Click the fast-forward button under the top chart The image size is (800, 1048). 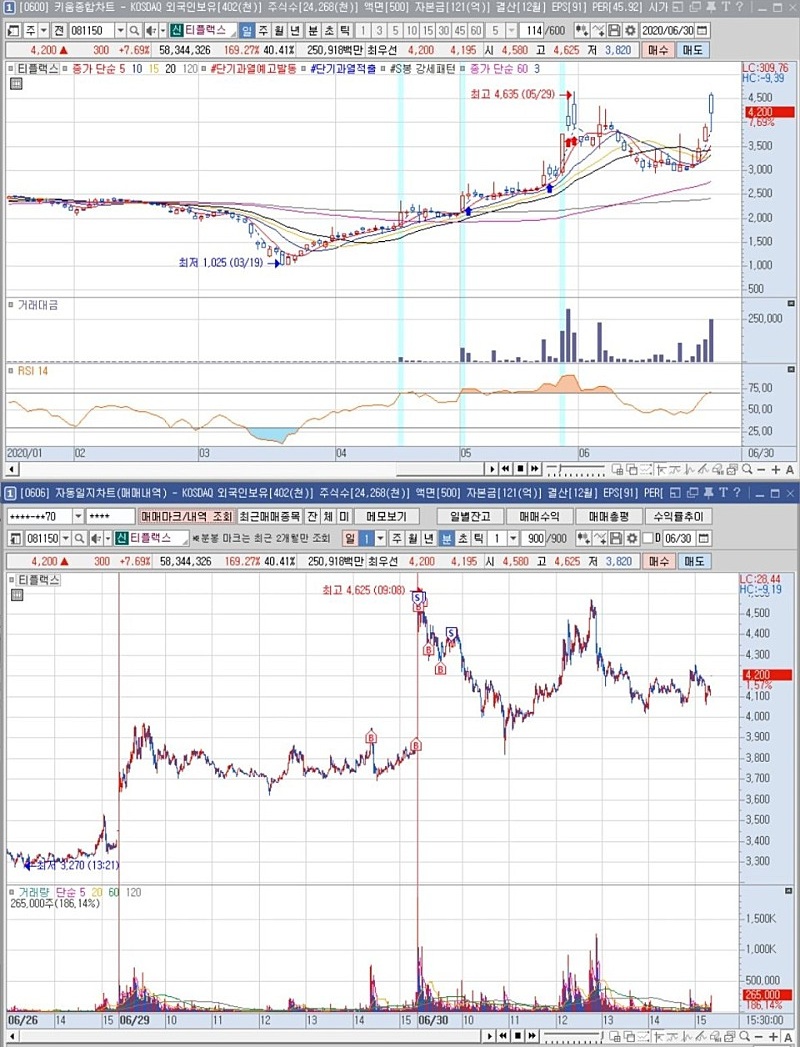coord(533,469)
